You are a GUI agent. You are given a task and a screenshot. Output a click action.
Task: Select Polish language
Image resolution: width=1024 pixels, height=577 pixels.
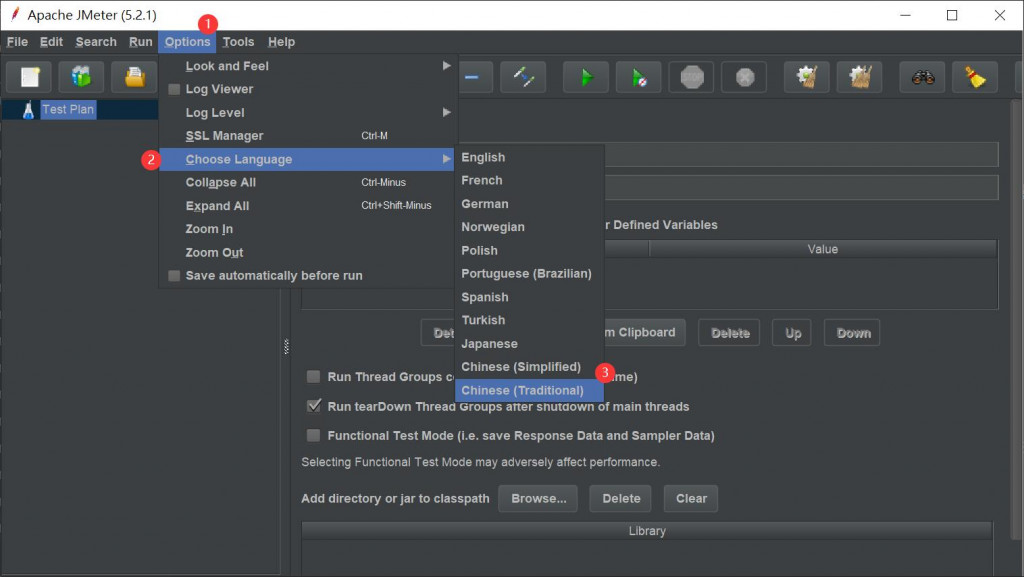(530, 251)
